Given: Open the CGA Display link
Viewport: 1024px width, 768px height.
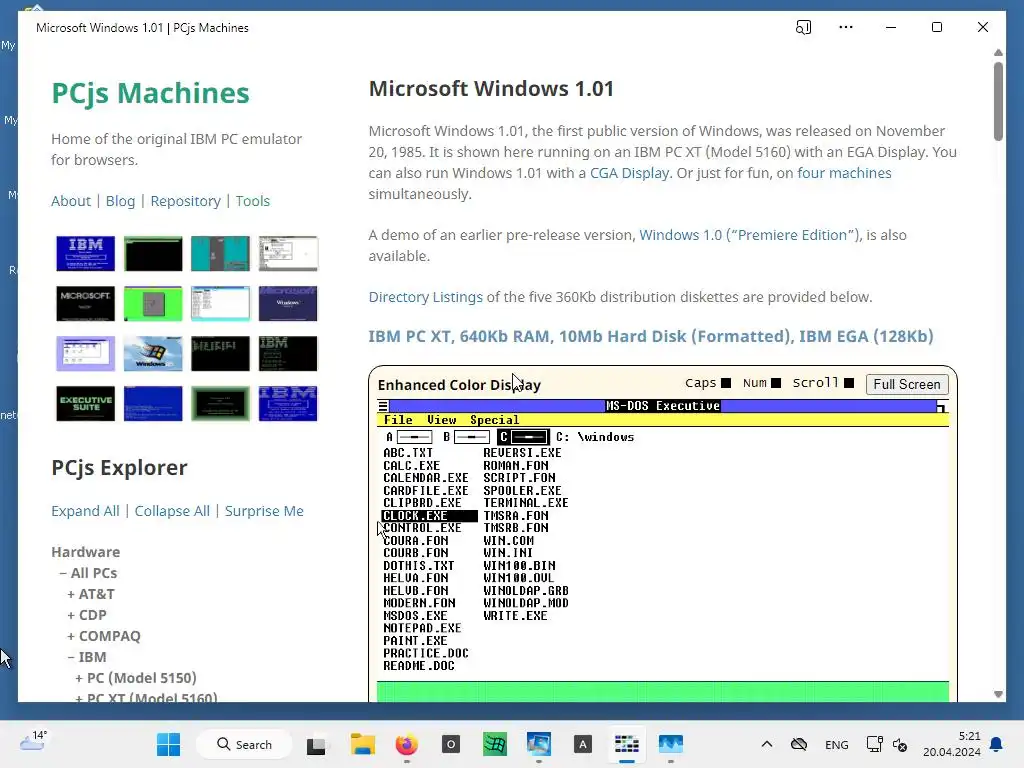Looking at the screenshot, I should [630, 172].
